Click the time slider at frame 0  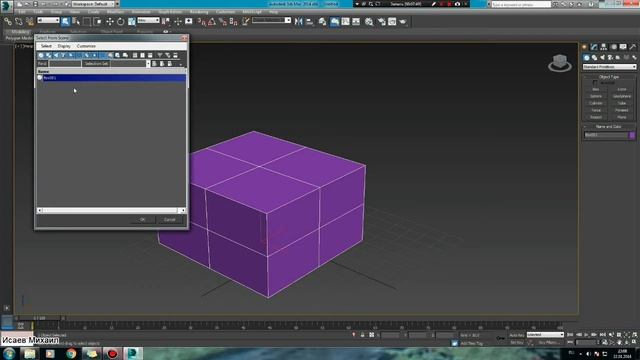40,318
